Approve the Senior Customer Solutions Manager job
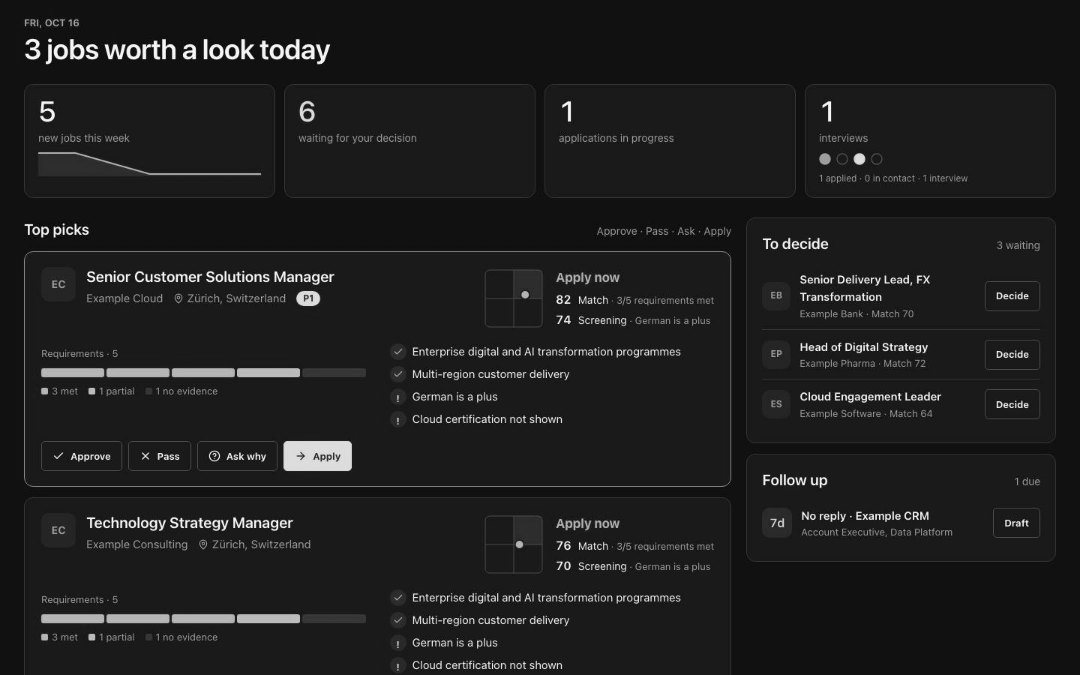 [x=81, y=456]
